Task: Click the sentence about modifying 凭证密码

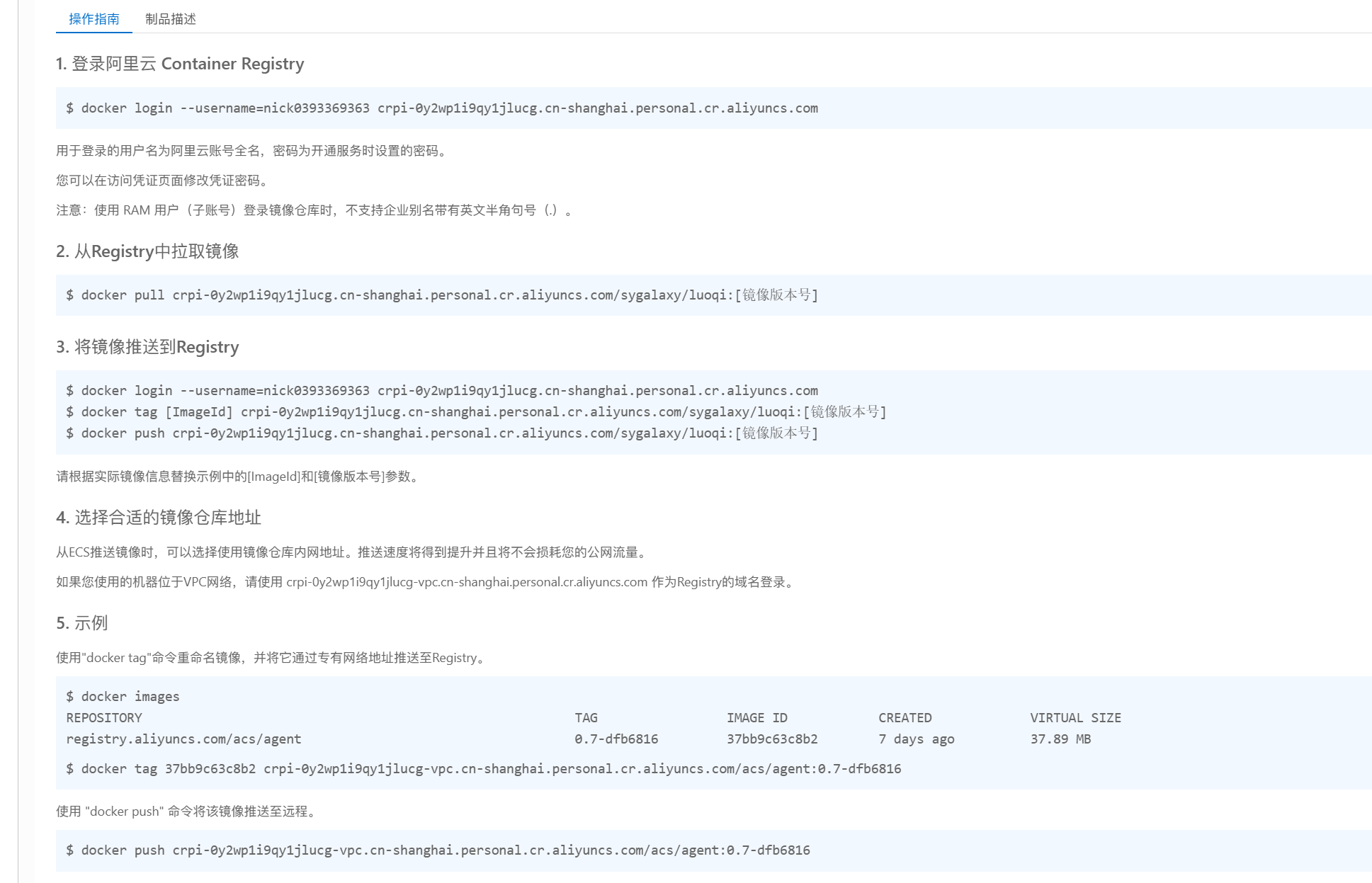Action: pos(163,181)
